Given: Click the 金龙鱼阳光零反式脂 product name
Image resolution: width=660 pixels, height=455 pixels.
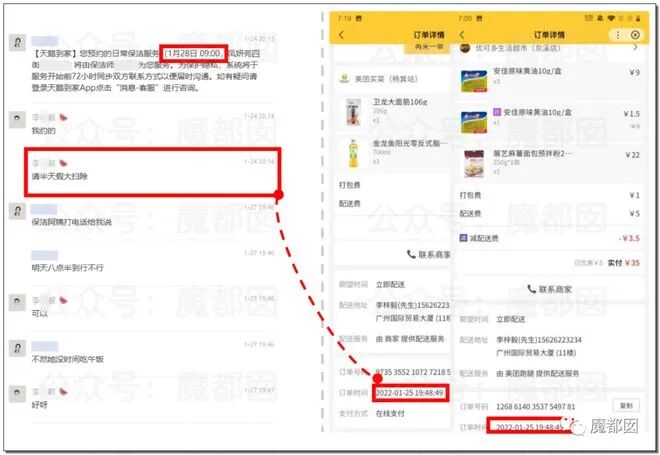Looking at the screenshot, I should 410,144.
